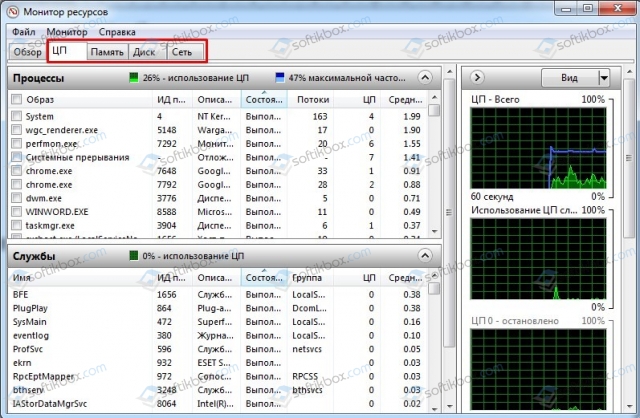
Task: Collapse the Процессы section chevron
Action: 425,78
